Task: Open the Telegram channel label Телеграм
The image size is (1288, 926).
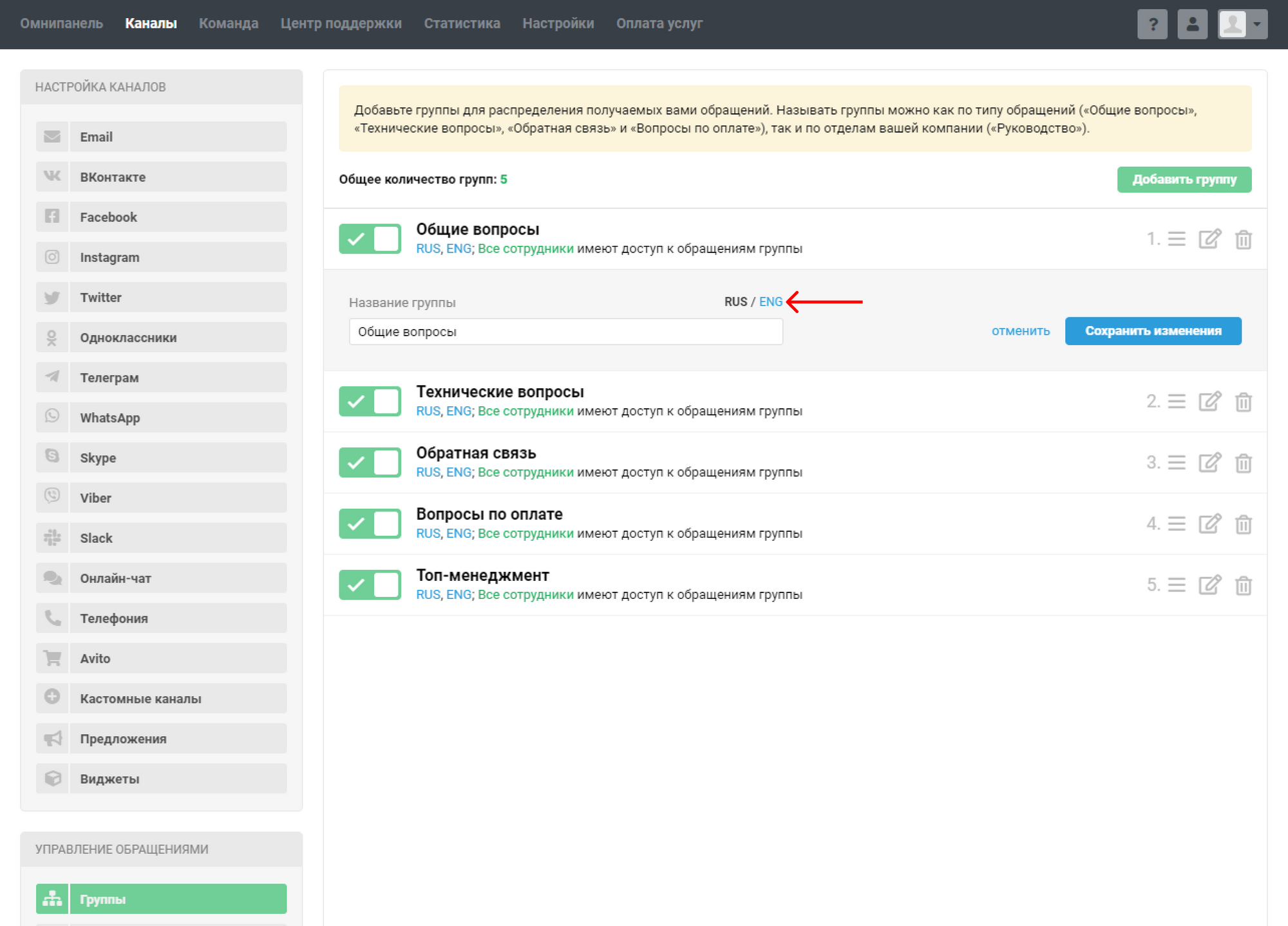Action: pyautogui.click(x=109, y=377)
